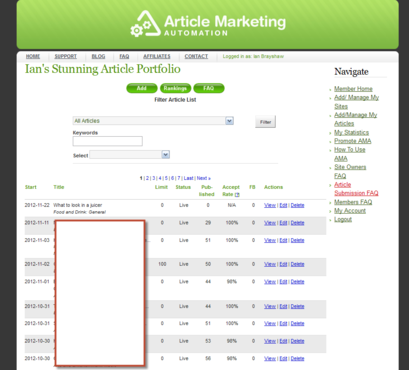Go to page 3 of articles

[154, 178]
